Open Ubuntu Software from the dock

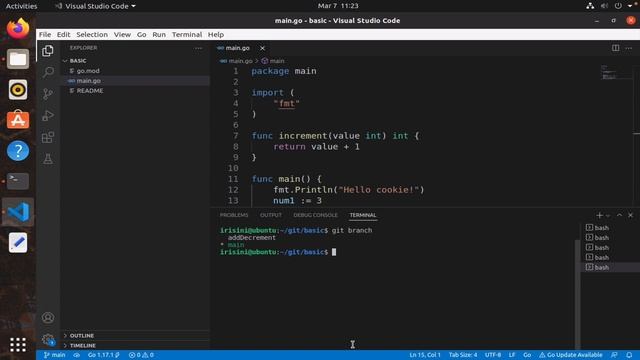tap(18, 120)
